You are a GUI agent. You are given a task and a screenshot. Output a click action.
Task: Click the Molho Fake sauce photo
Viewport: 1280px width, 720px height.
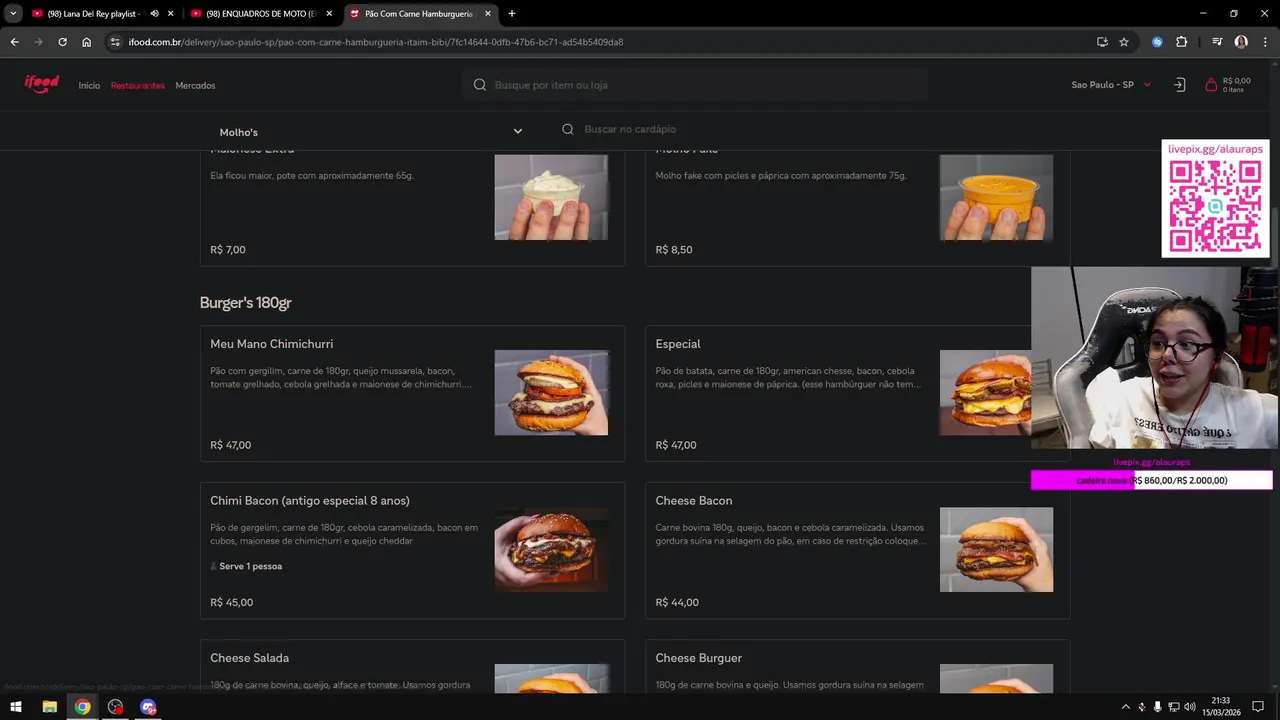pyautogui.click(x=996, y=197)
